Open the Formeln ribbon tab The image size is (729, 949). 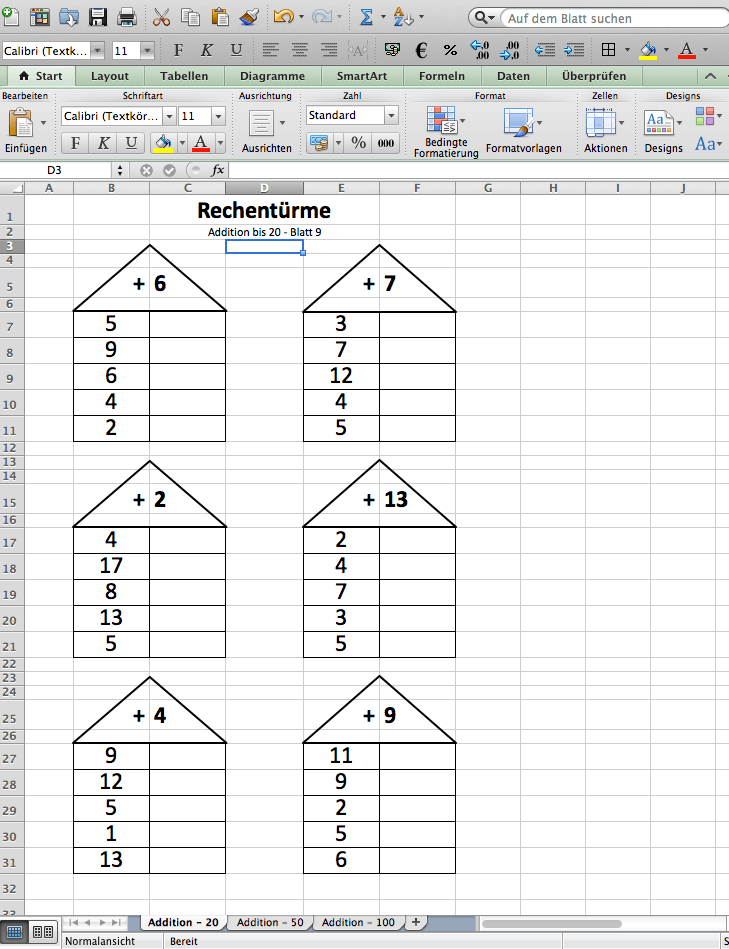[442, 76]
